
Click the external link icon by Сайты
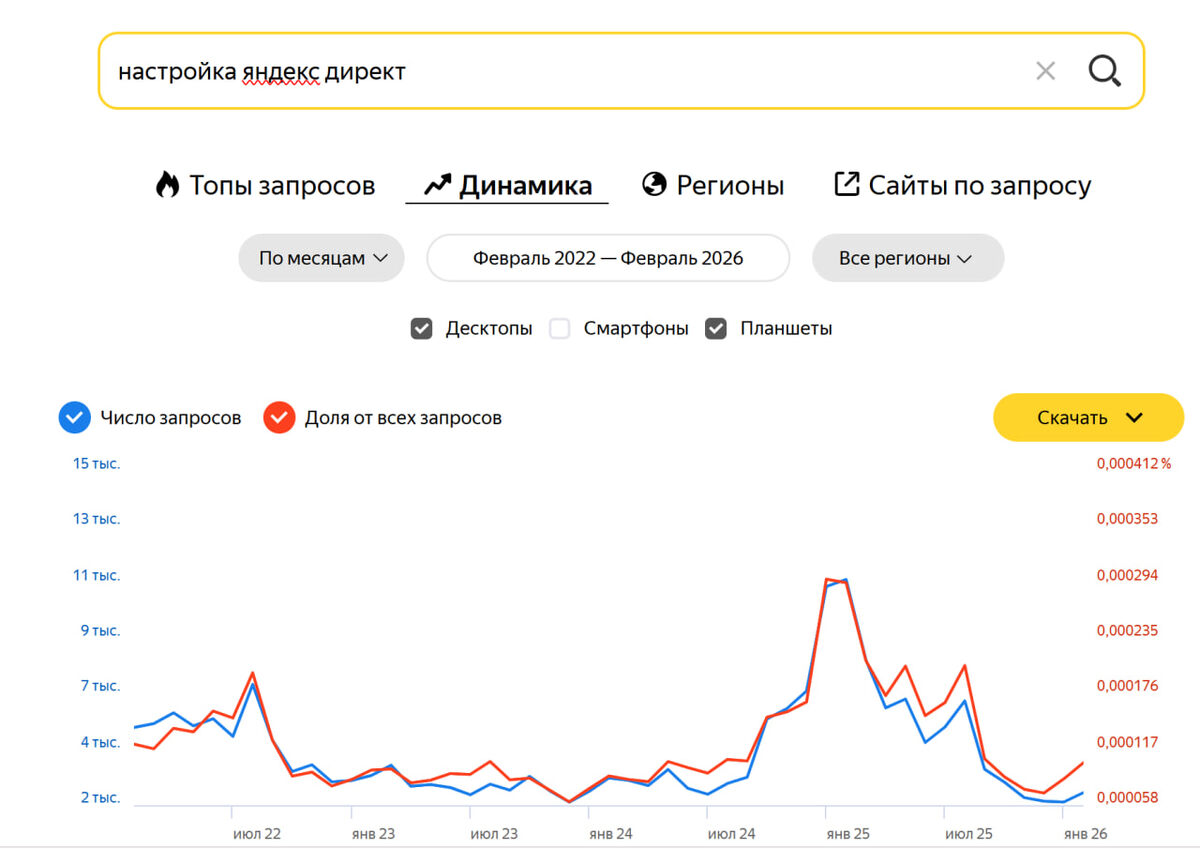pos(846,185)
